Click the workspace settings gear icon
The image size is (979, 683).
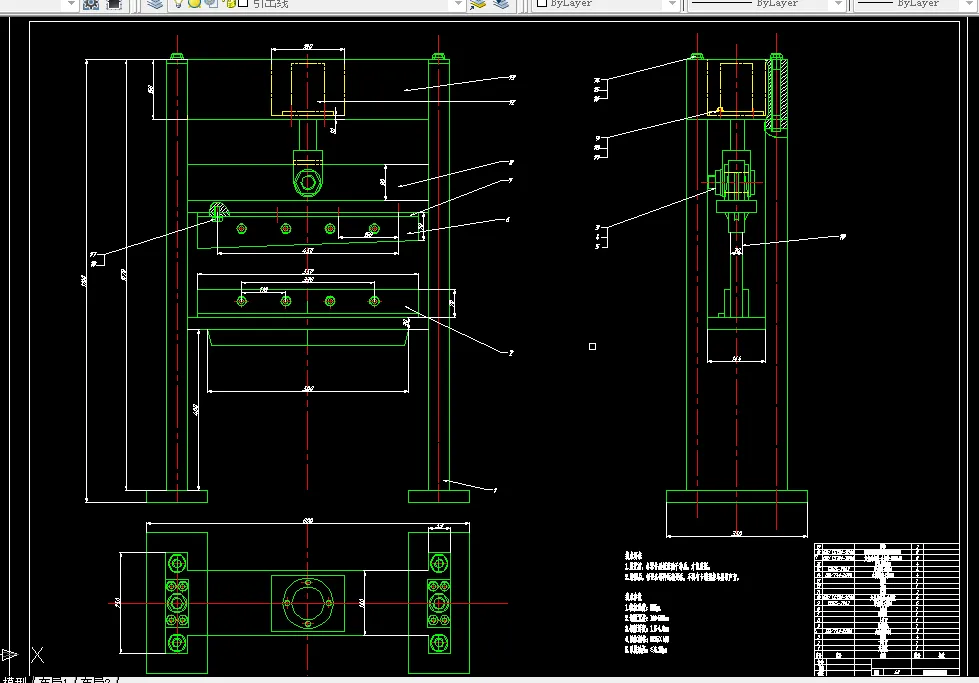[91, 4]
